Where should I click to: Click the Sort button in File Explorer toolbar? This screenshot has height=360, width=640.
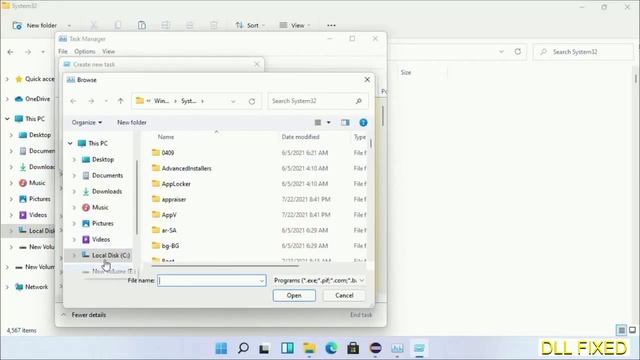(x=250, y=25)
